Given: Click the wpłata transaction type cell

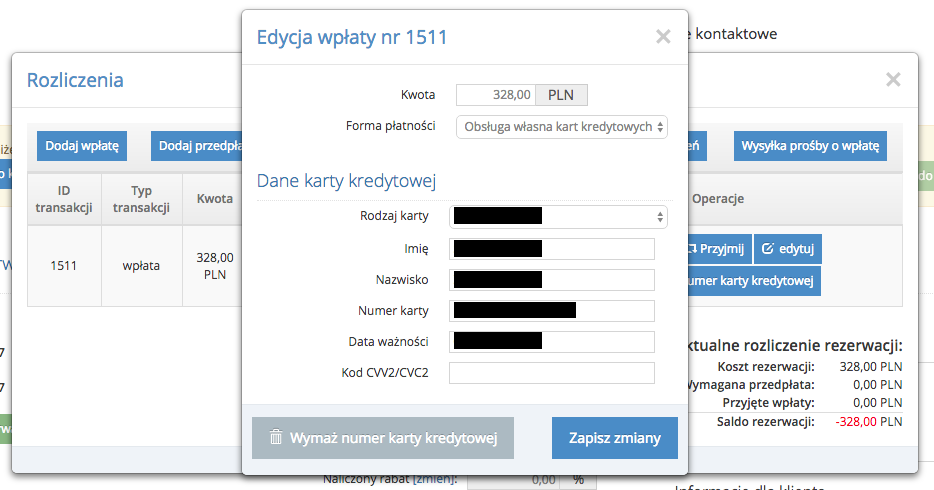Looking at the screenshot, I should pyautogui.click(x=141, y=266).
